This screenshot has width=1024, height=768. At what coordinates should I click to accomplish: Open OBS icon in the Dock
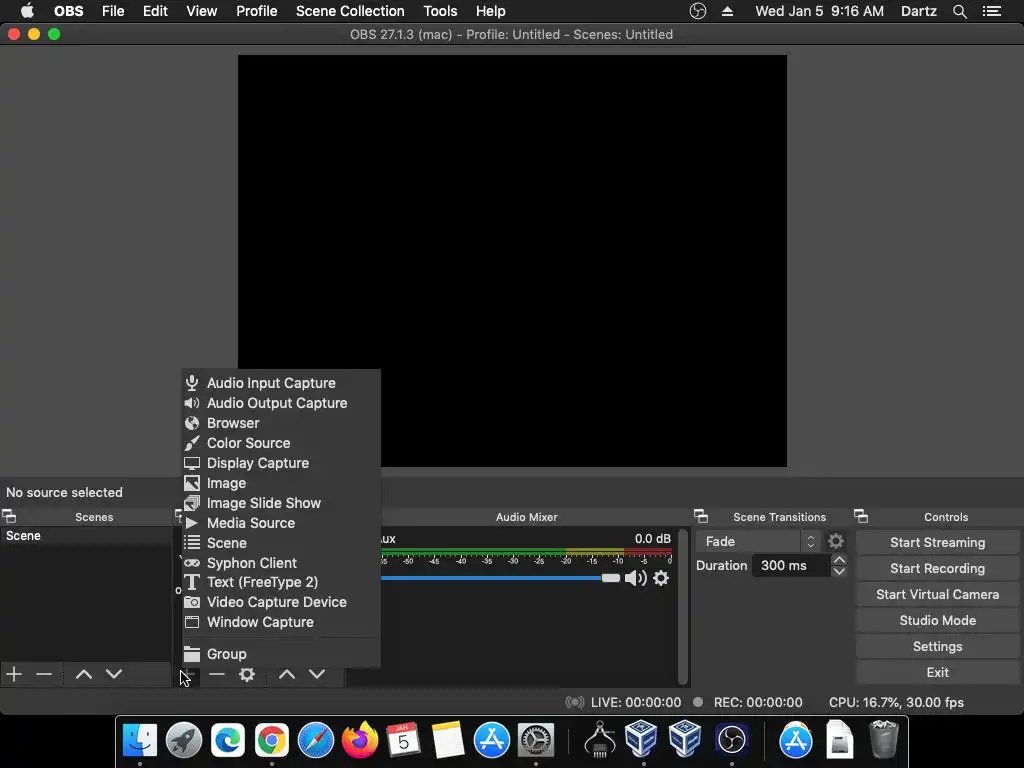pos(731,740)
